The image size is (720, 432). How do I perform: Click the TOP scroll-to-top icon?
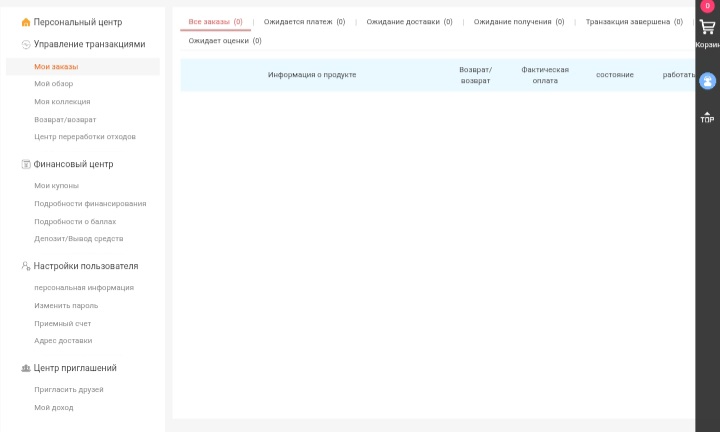(x=707, y=117)
